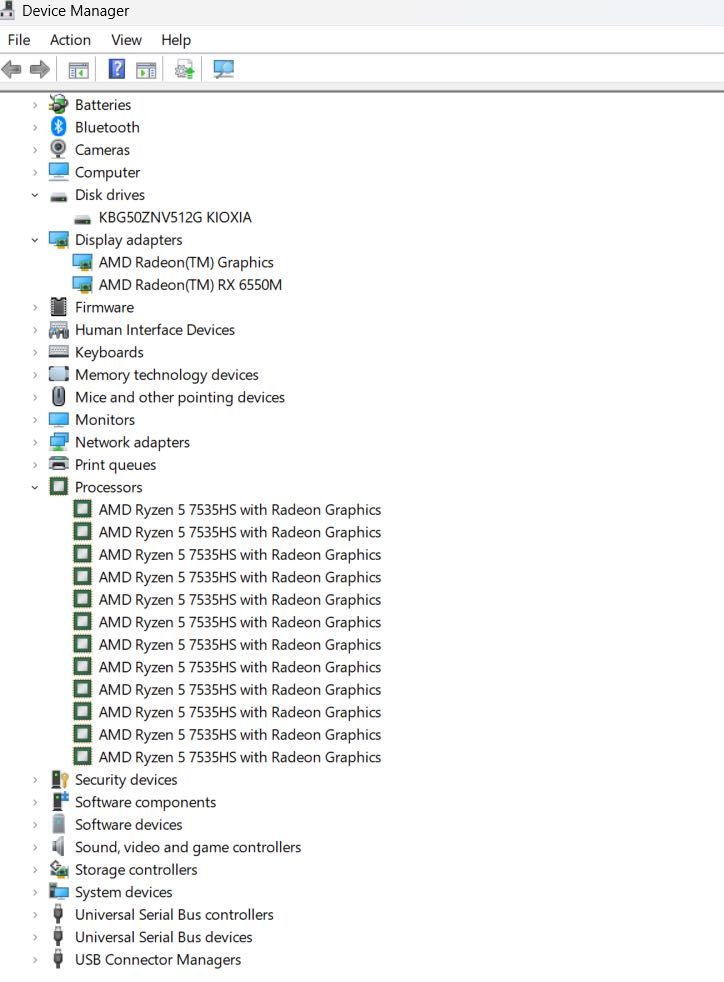The width and height of the screenshot is (724, 982).
Task: Click the Storage controllers icon
Action: point(59,869)
